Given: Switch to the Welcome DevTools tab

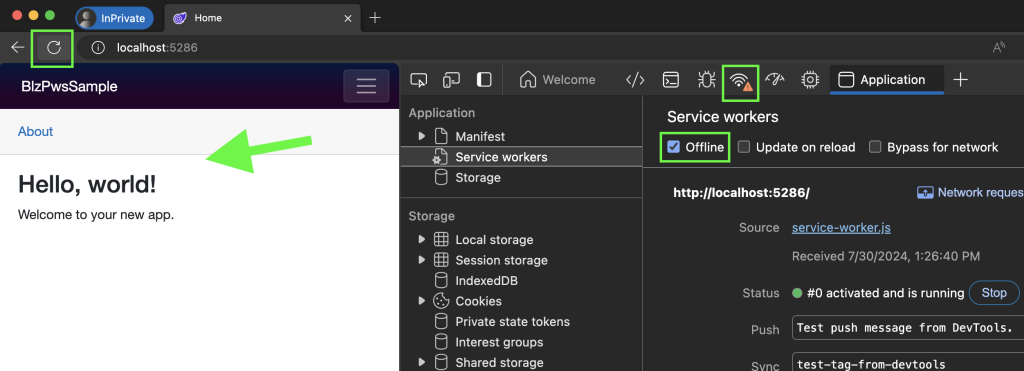Looking at the screenshot, I should click(558, 80).
